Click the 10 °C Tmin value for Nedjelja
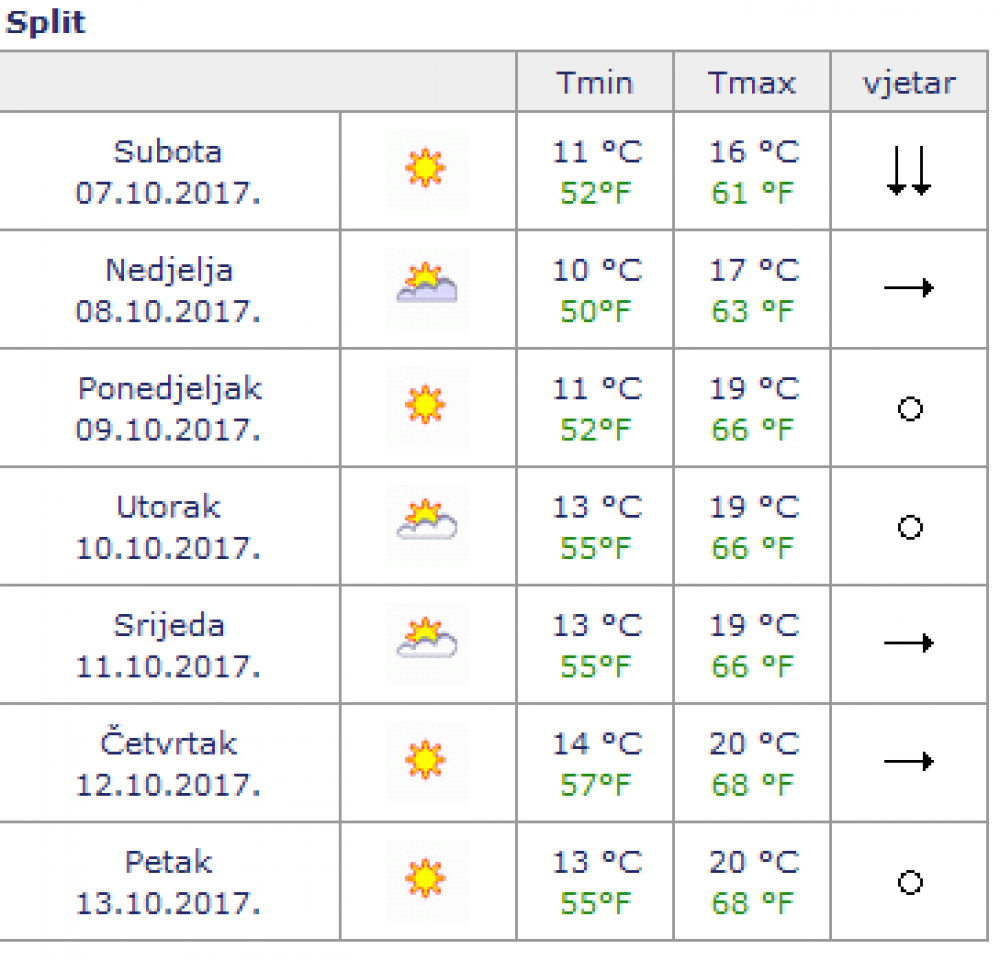 click(597, 270)
